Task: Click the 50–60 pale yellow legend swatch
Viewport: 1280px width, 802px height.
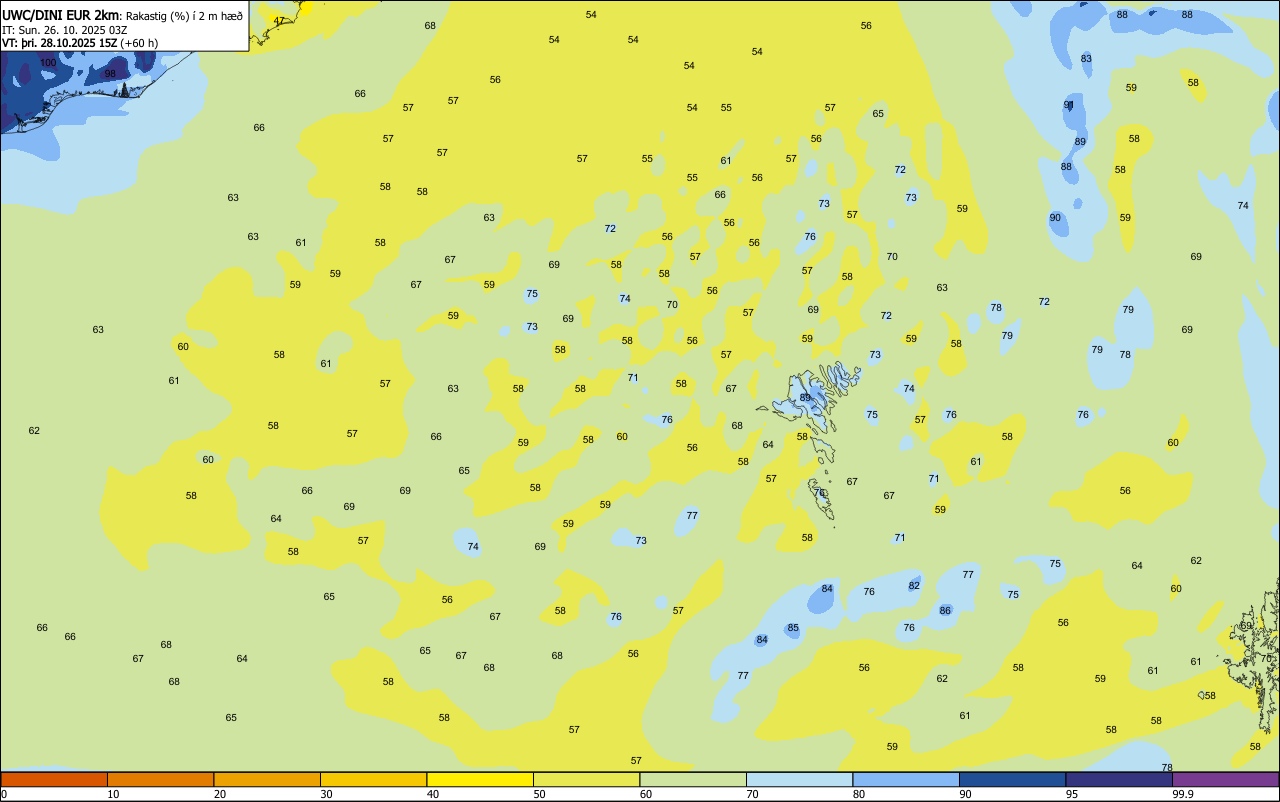Action: coord(586,779)
